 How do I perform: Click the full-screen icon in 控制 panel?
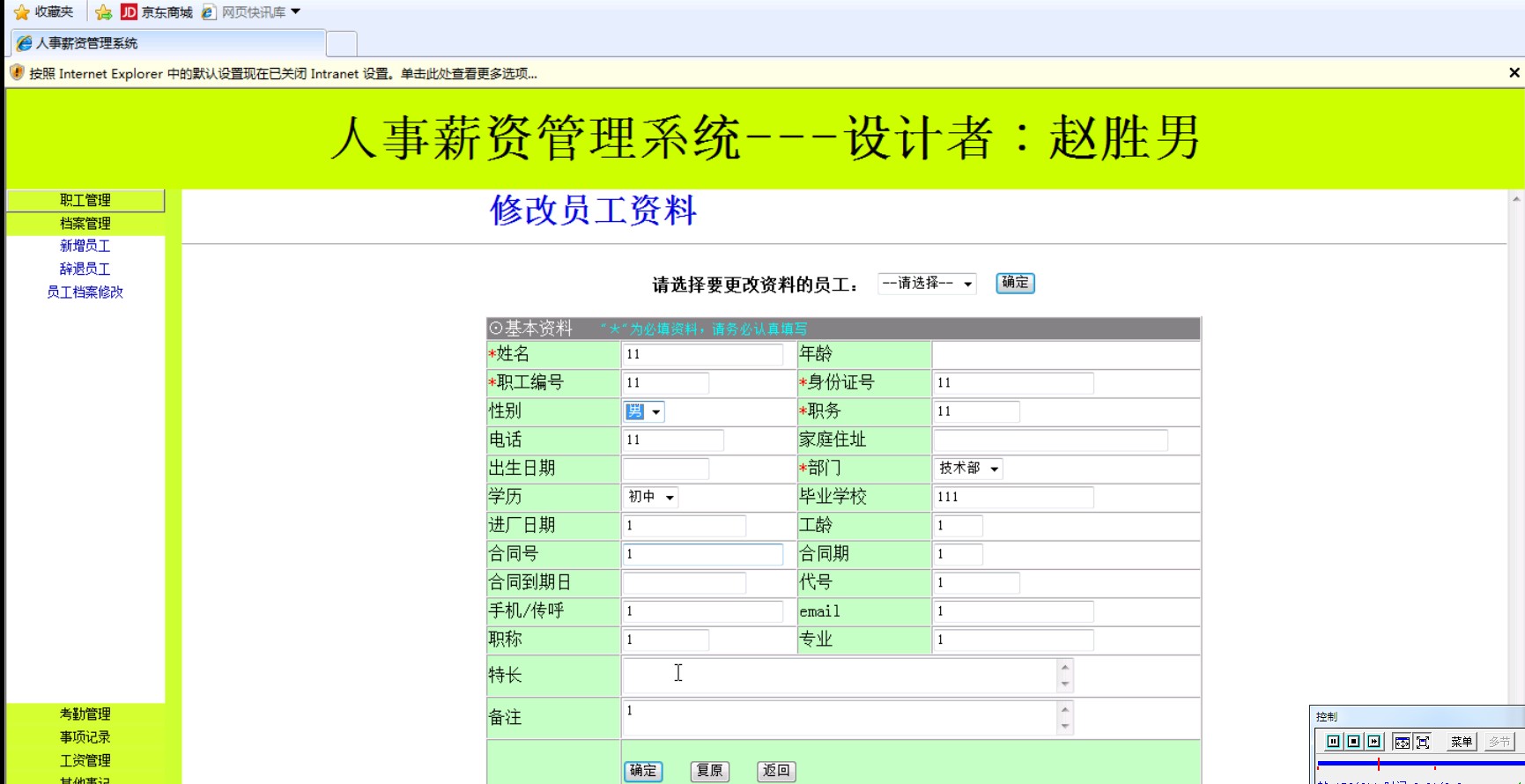(1423, 742)
